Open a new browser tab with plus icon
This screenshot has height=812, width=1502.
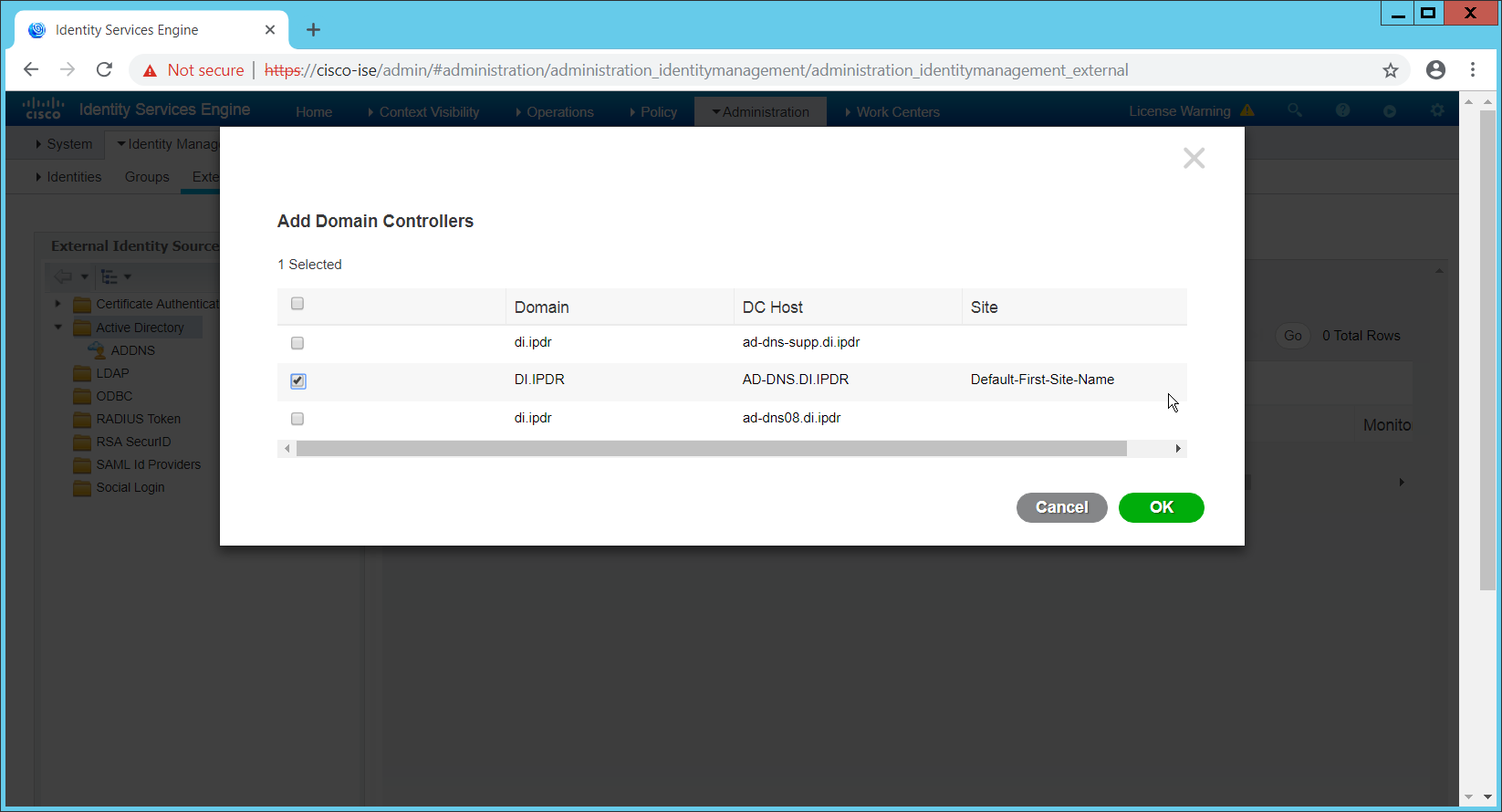click(x=313, y=30)
